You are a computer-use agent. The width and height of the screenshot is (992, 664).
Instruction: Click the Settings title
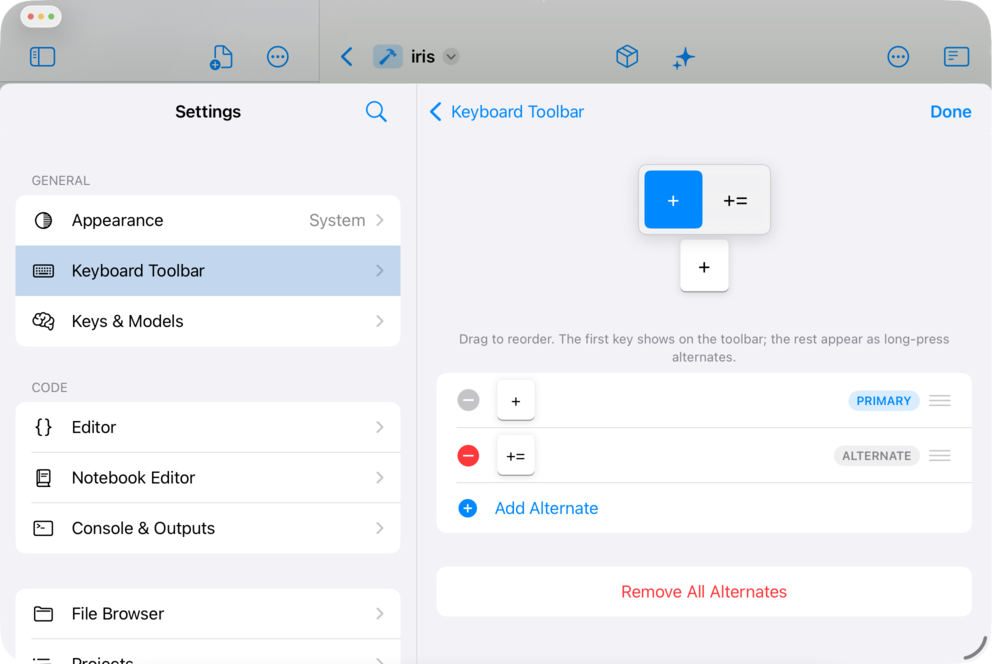[208, 112]
